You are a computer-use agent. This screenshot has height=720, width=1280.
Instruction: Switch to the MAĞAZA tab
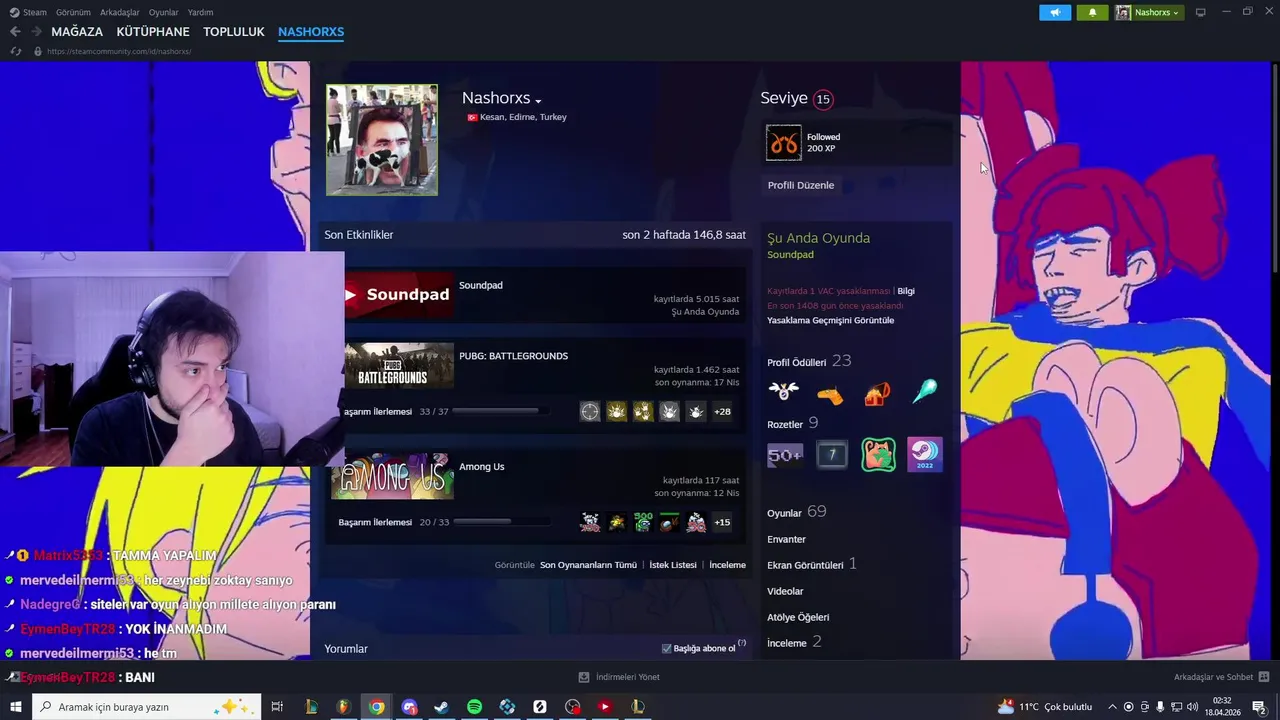[77, 32]
